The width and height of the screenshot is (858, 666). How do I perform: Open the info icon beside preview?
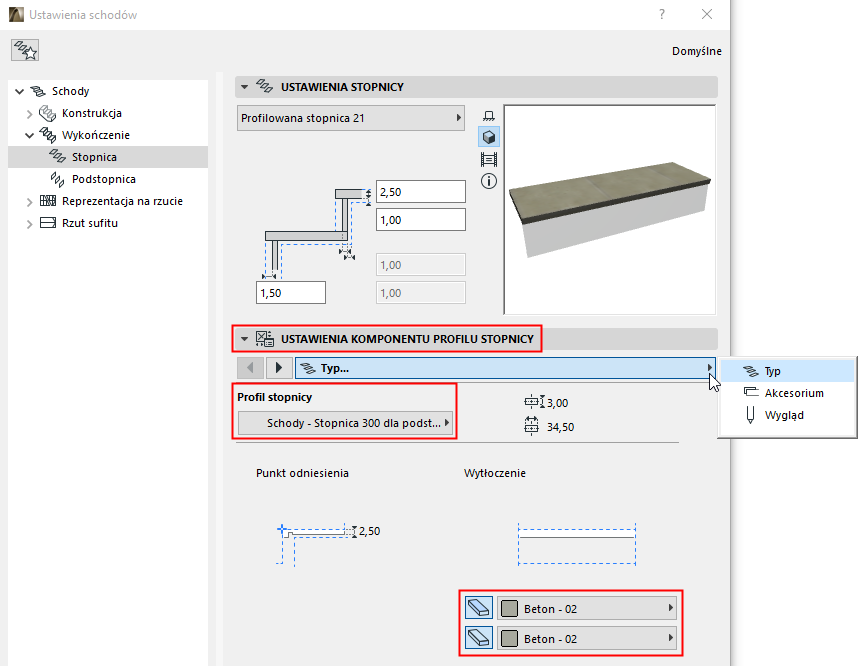point(489,181)
